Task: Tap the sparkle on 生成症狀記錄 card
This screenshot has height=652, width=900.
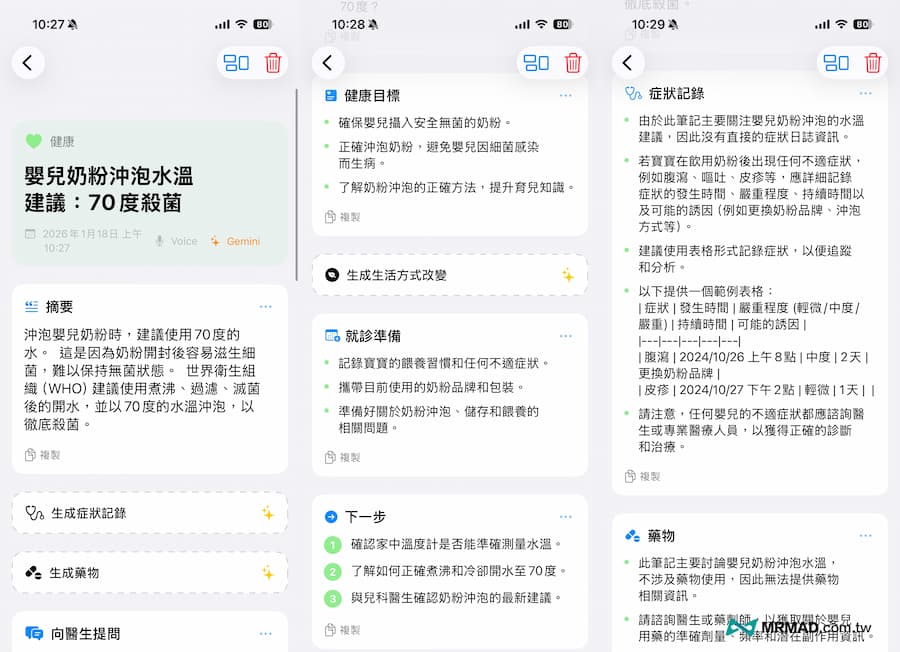Action: coord(270,512)
